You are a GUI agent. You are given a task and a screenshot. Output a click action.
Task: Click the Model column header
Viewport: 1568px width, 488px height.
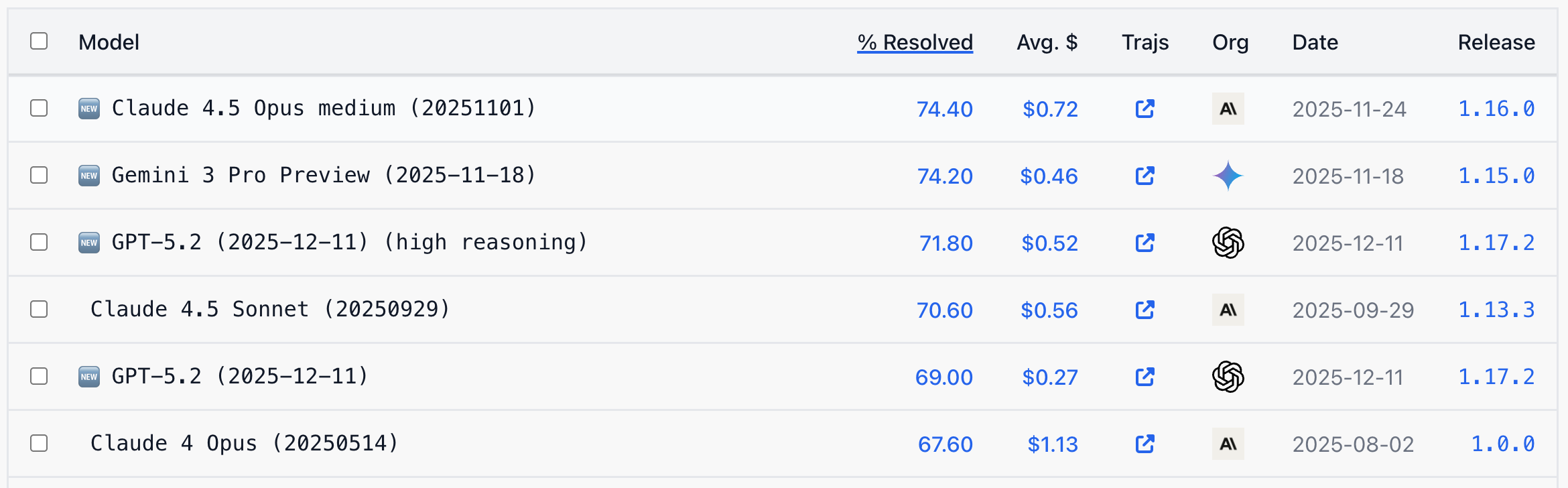point(109,42)
